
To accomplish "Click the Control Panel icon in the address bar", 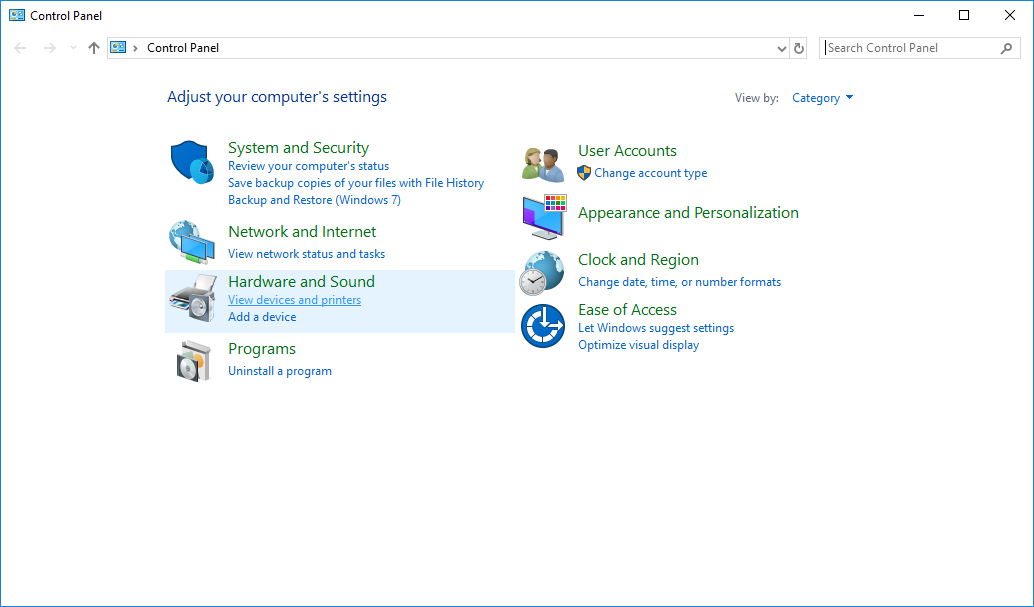I will [x=118, y=48].
